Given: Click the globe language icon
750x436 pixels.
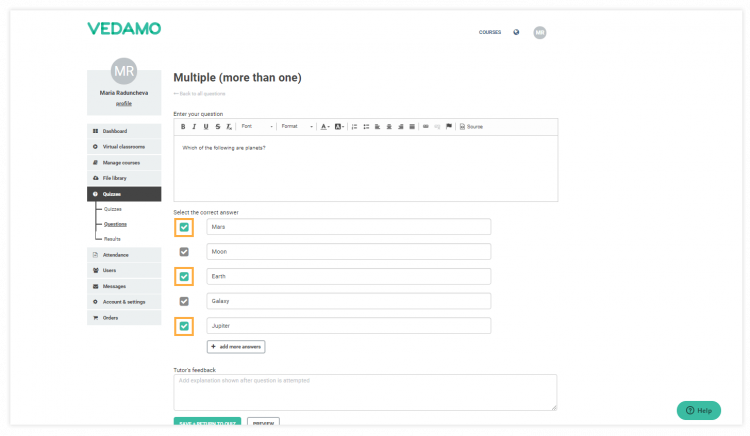Looking at the screenshot, I should coord(516,33).
